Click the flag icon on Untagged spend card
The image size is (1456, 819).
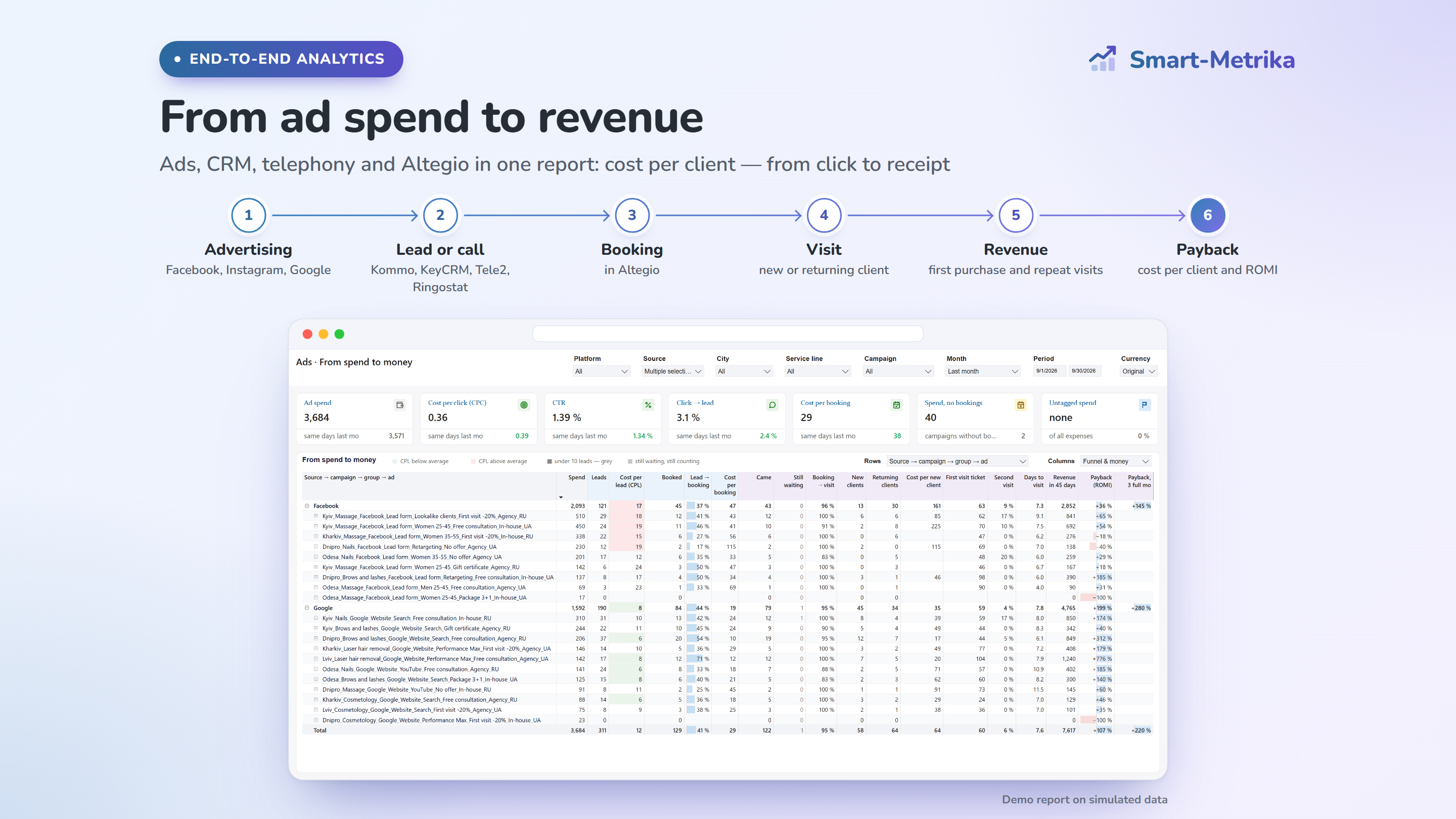[1145, 404]
